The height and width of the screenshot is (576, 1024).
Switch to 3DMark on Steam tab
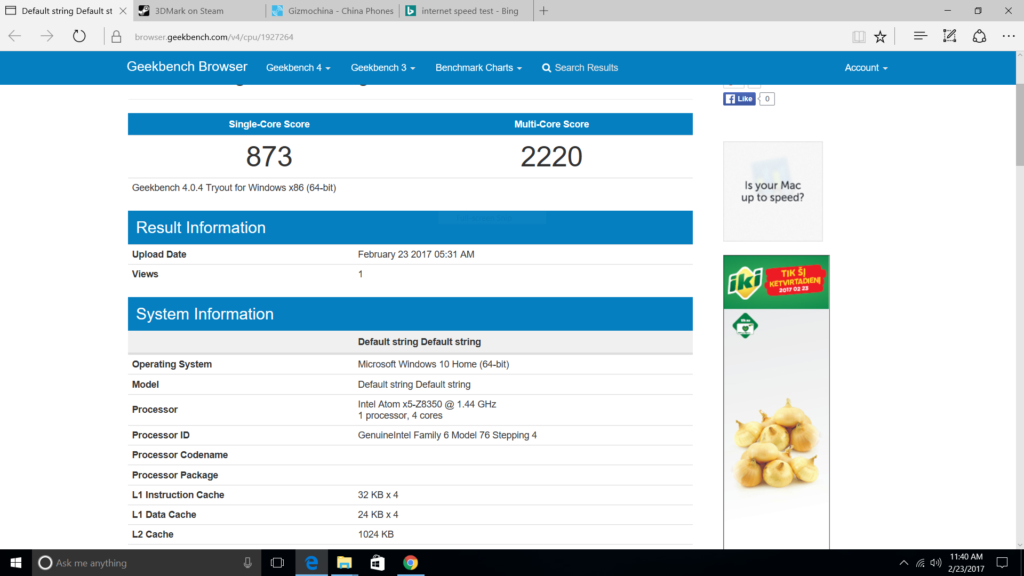(x=199, y=10)
